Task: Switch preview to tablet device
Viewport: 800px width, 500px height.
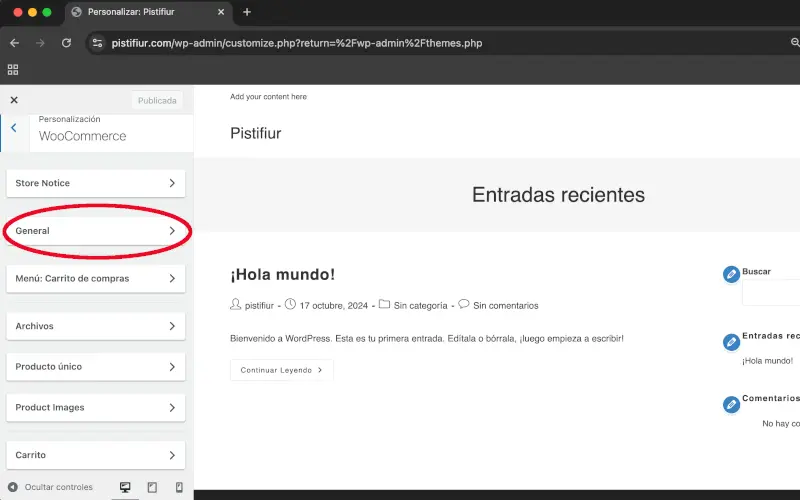Action: coord(152,487)
